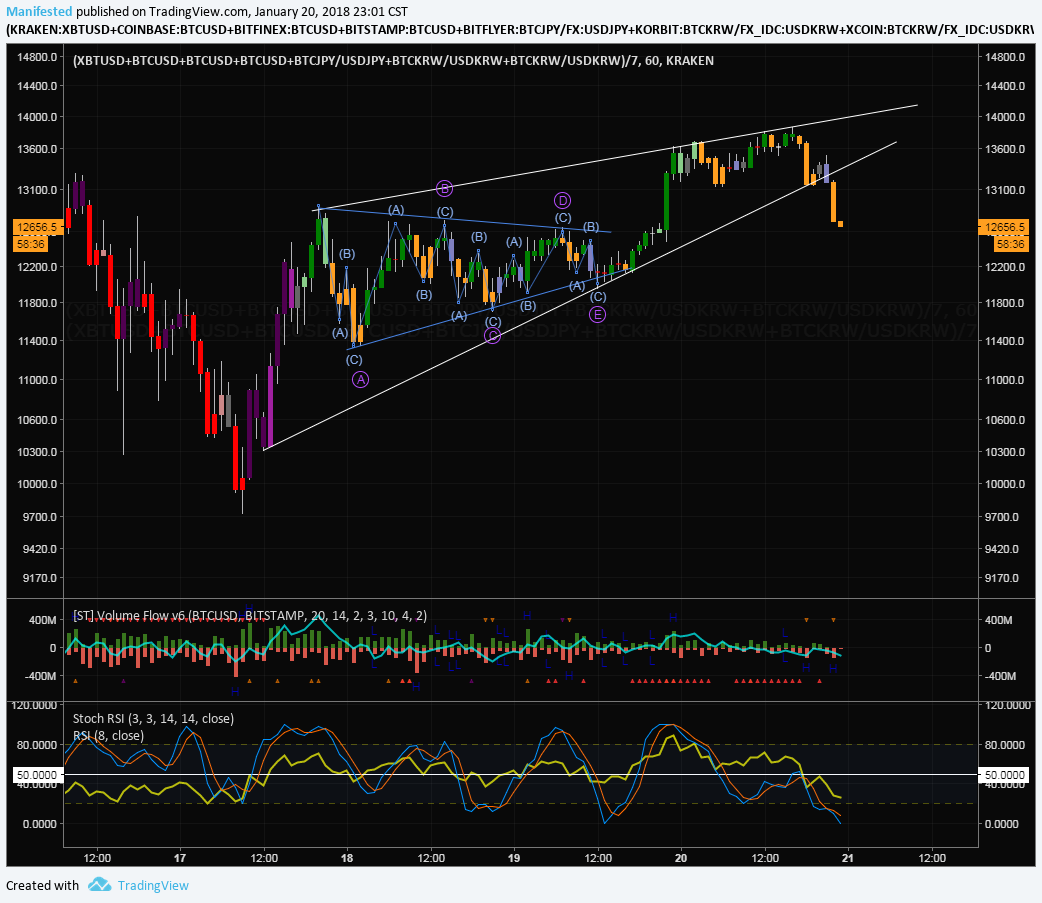Screen dimensions: 1042x903
Task: Select the white horizontal 50 line in RSI pane
Action: click(520, 775)
